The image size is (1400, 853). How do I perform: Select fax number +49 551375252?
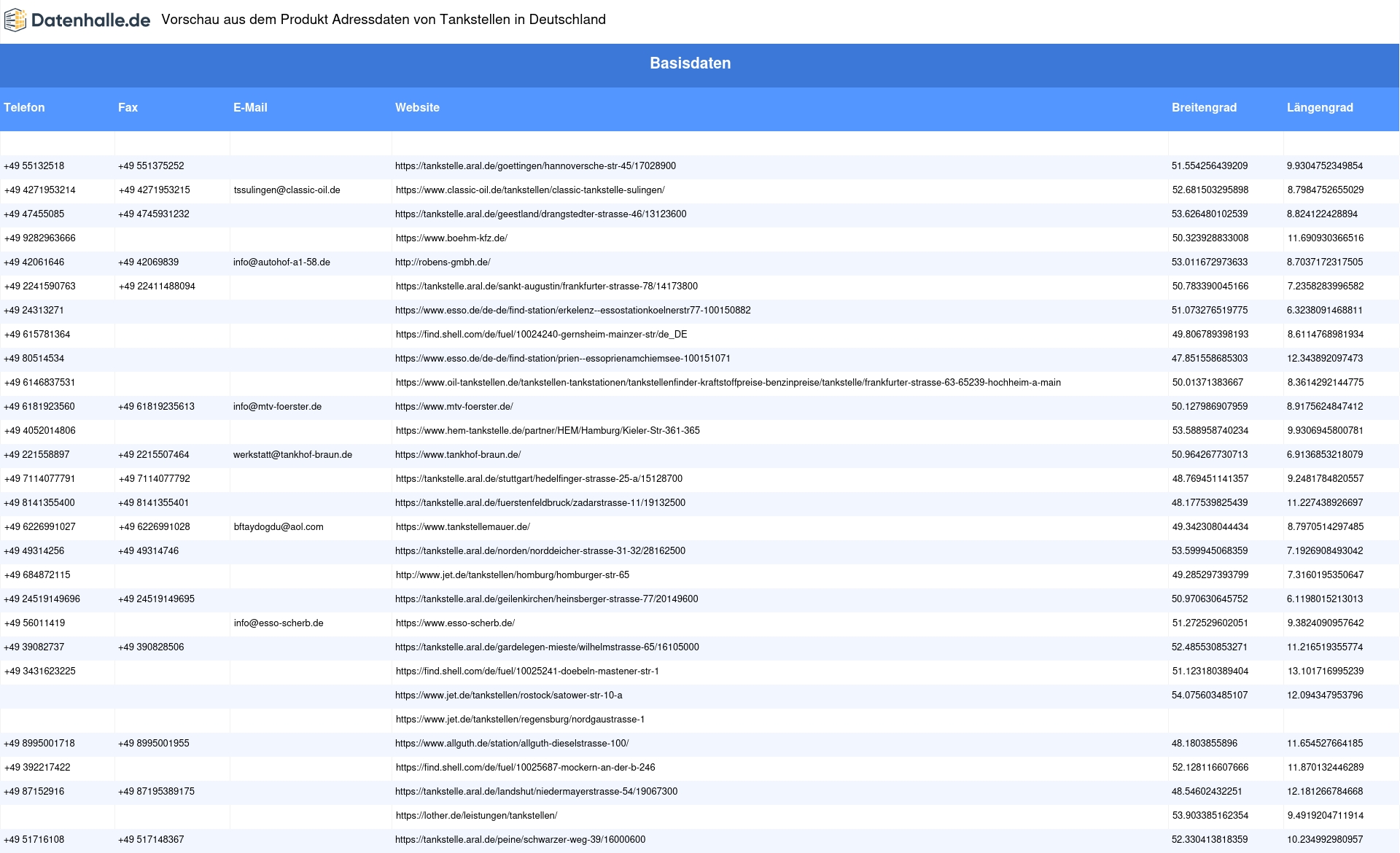(x=151, y=166)
